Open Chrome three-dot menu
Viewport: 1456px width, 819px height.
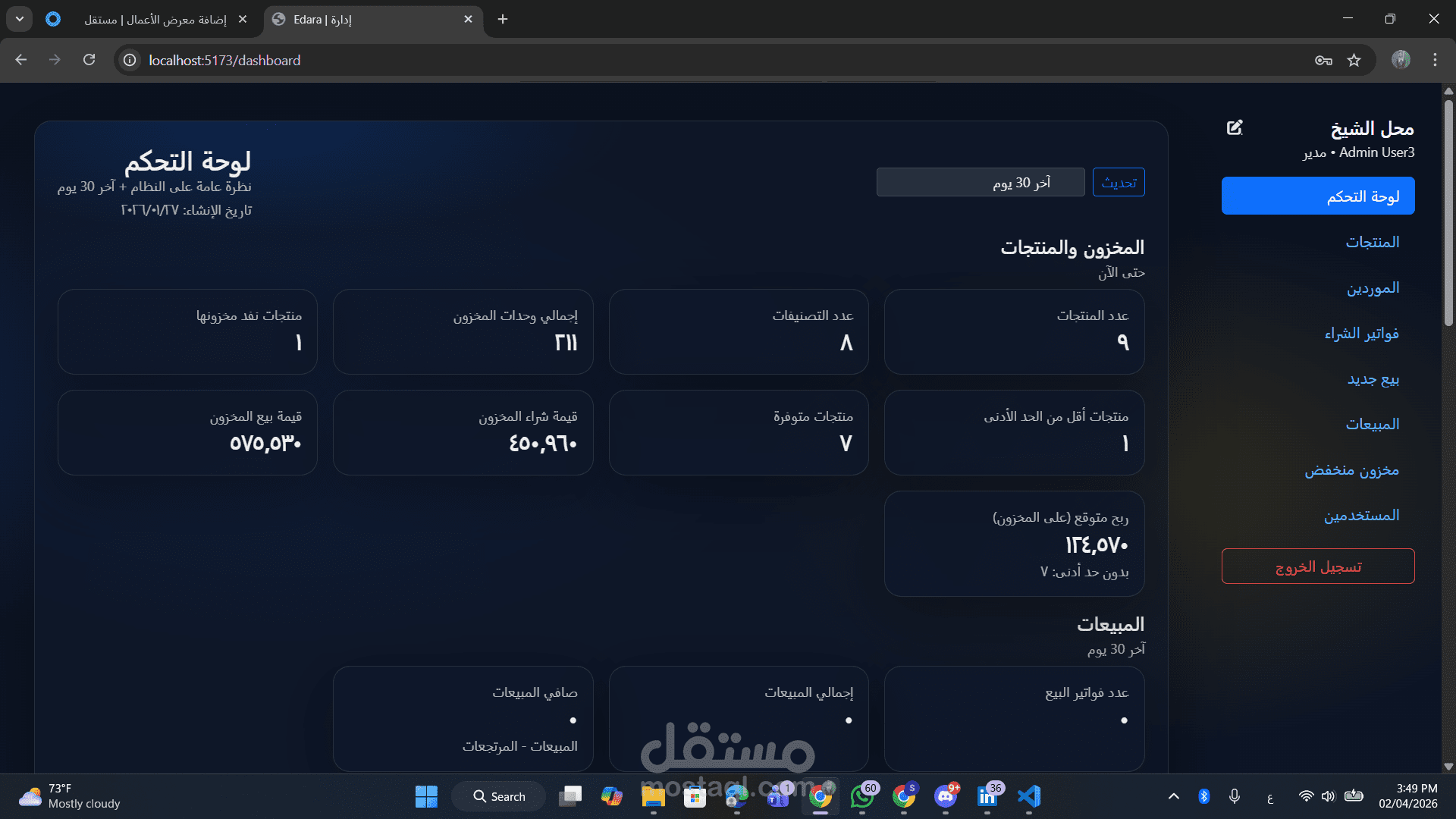(1435, 60)
